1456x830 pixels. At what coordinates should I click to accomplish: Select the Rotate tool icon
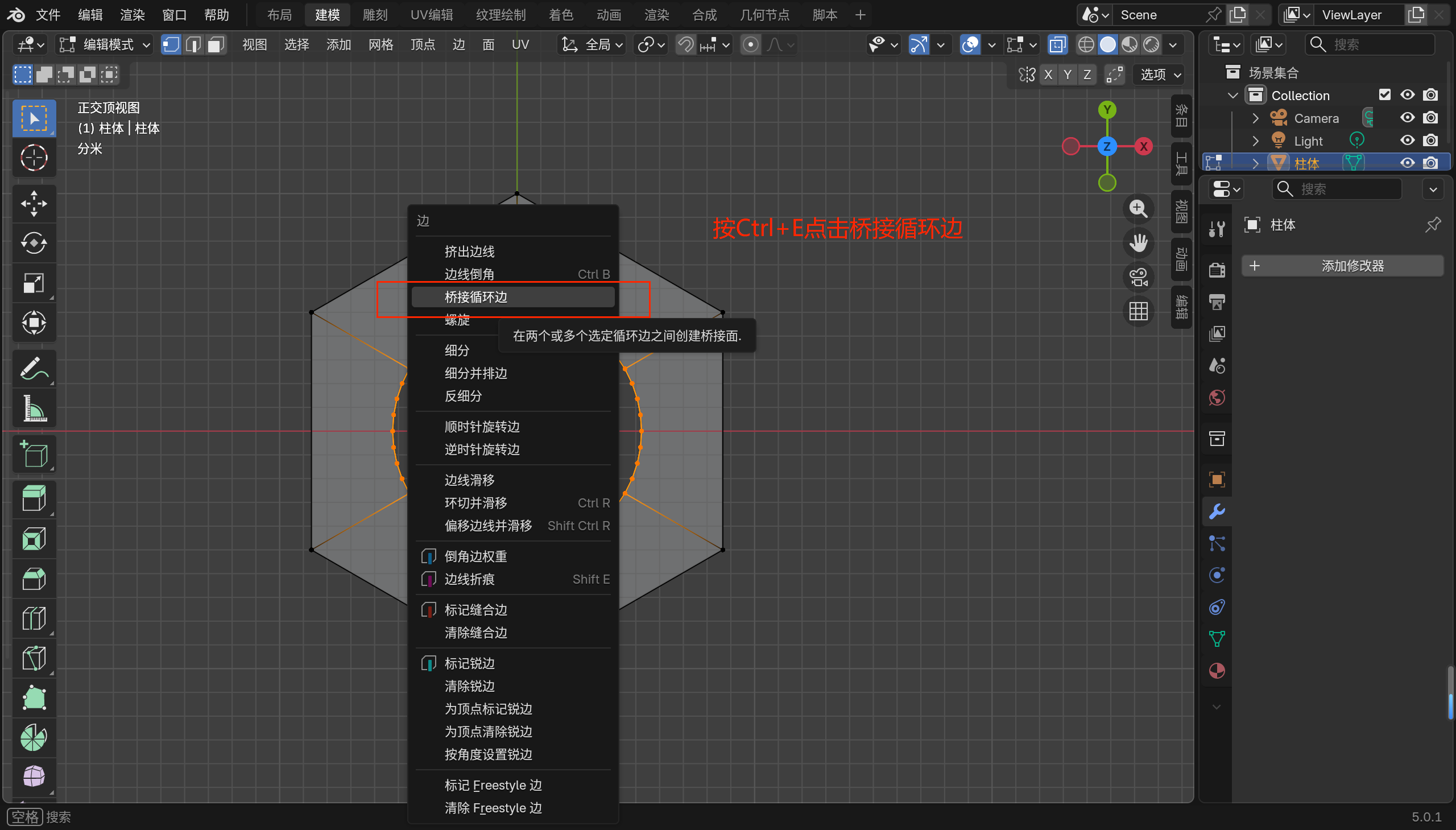pyautogui.click(x=34, y=243)
